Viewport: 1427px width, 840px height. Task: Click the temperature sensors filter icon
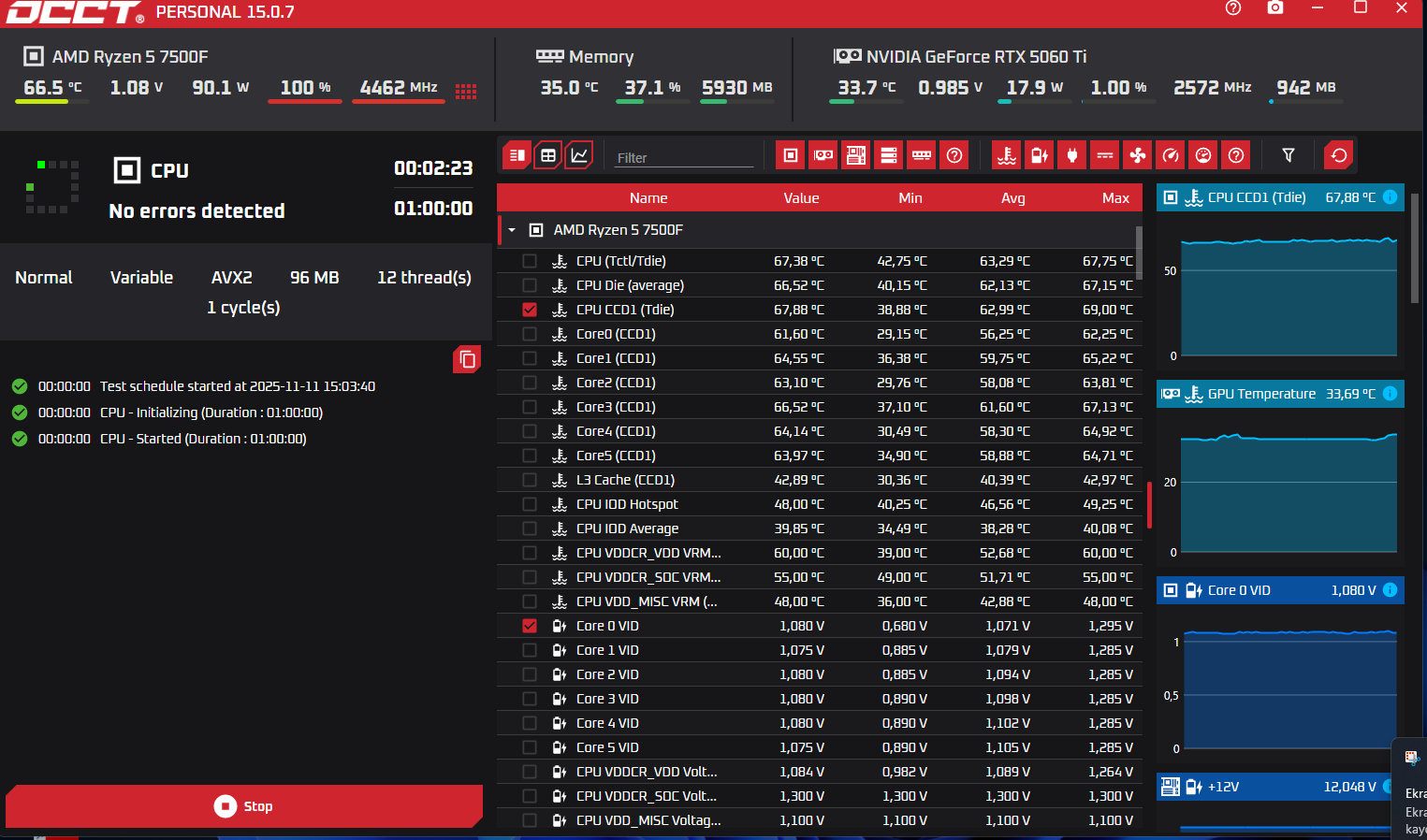pyautogui.click(x=1007, y=155)
